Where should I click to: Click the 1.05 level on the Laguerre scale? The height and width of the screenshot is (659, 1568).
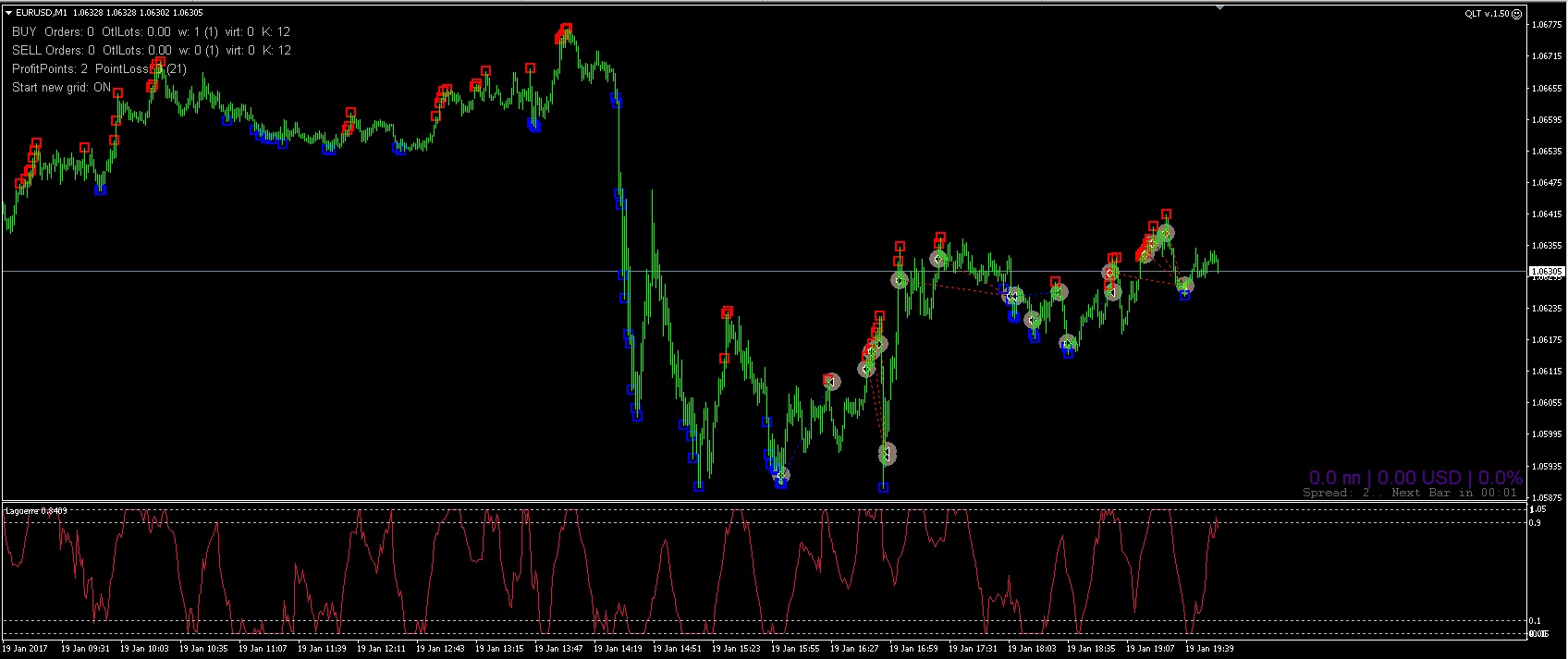click(1538, 509)
